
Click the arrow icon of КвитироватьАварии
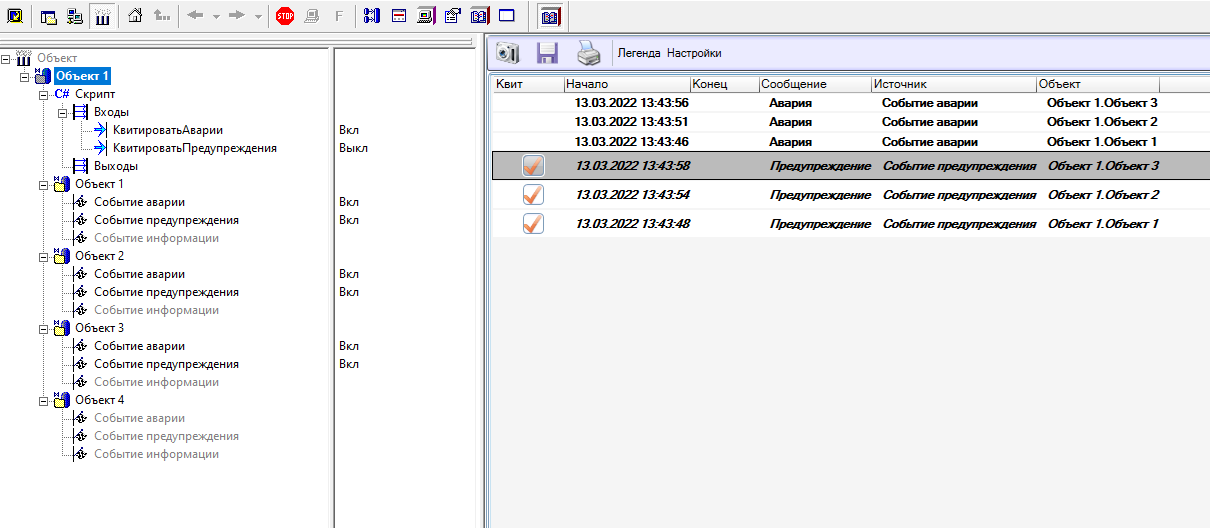click(101, 130)
